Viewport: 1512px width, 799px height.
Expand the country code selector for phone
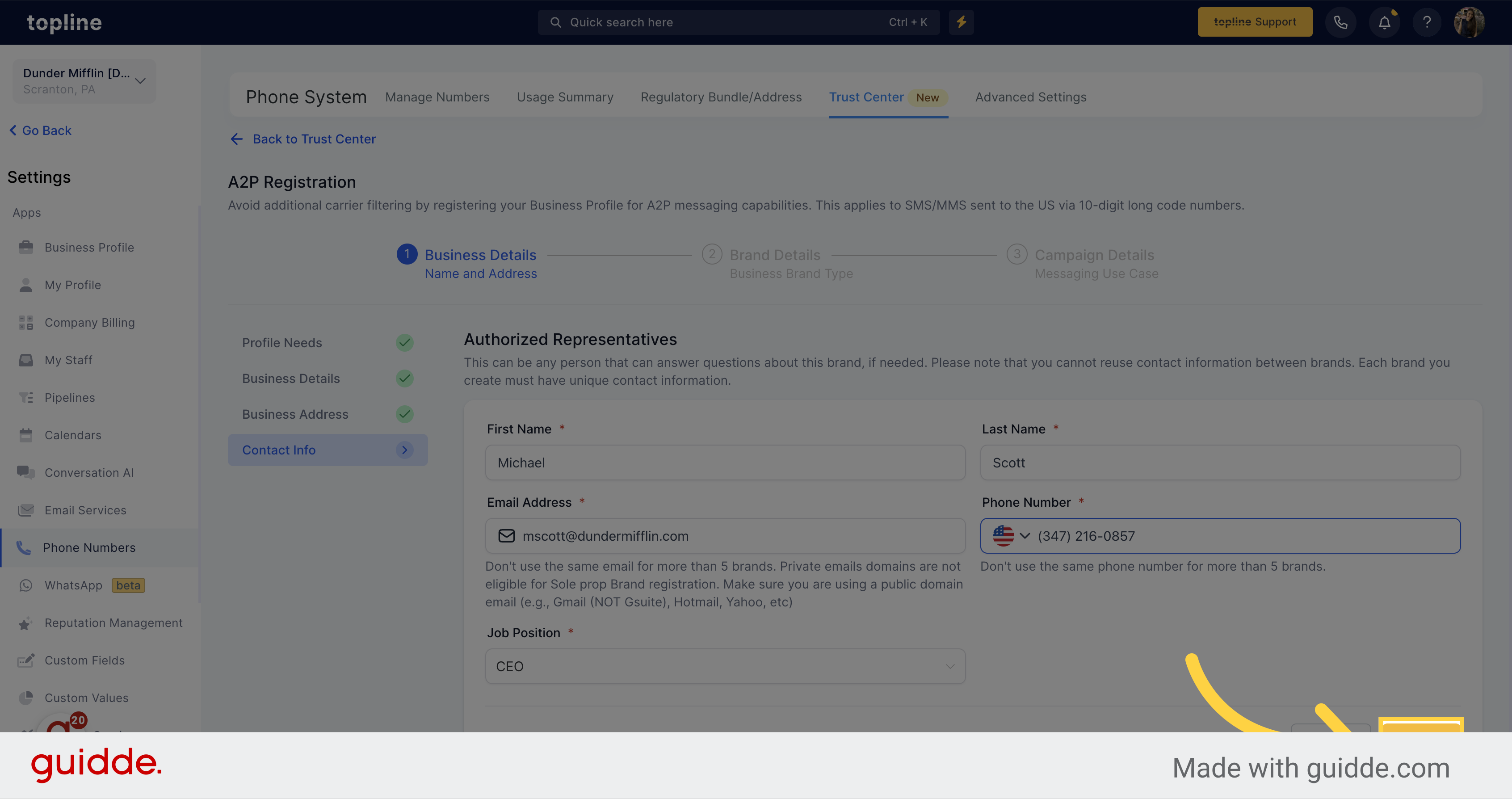1024,535
